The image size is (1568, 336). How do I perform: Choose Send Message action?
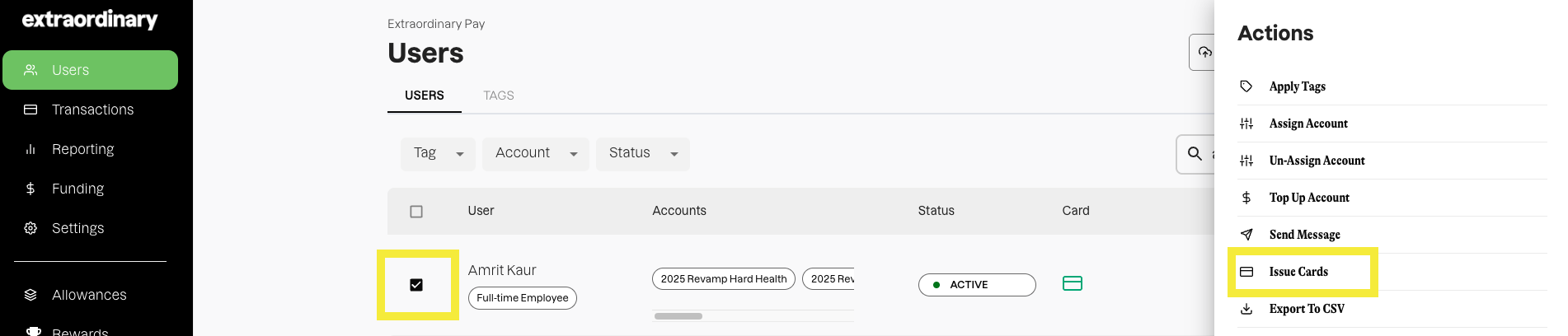tap(1304, 235)
